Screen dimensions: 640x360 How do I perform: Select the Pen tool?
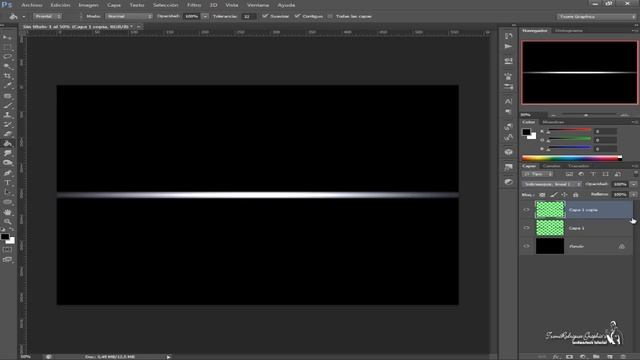coord(7,173)
